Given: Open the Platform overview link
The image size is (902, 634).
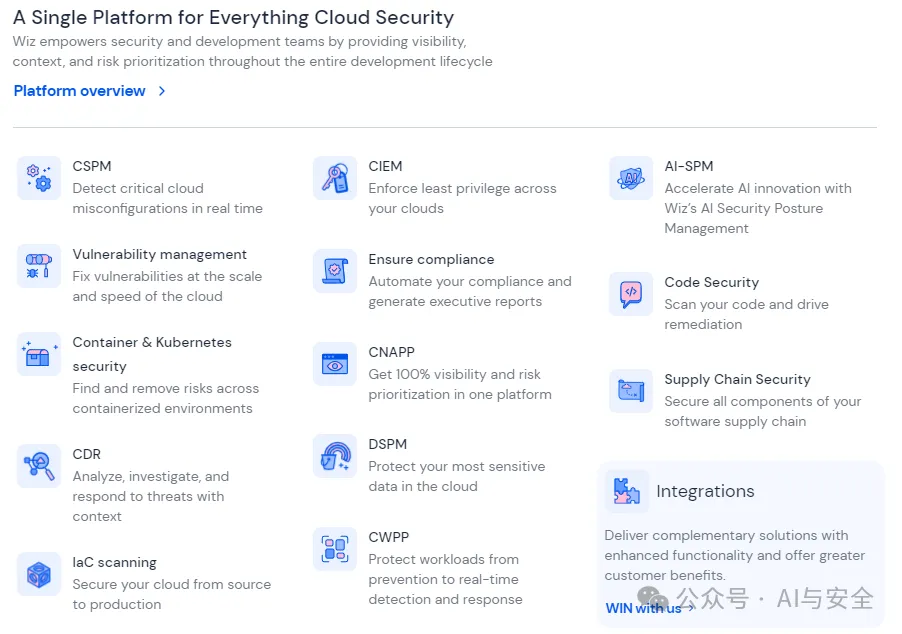Looking at the screenshot, I should click(x=79, y=91).
